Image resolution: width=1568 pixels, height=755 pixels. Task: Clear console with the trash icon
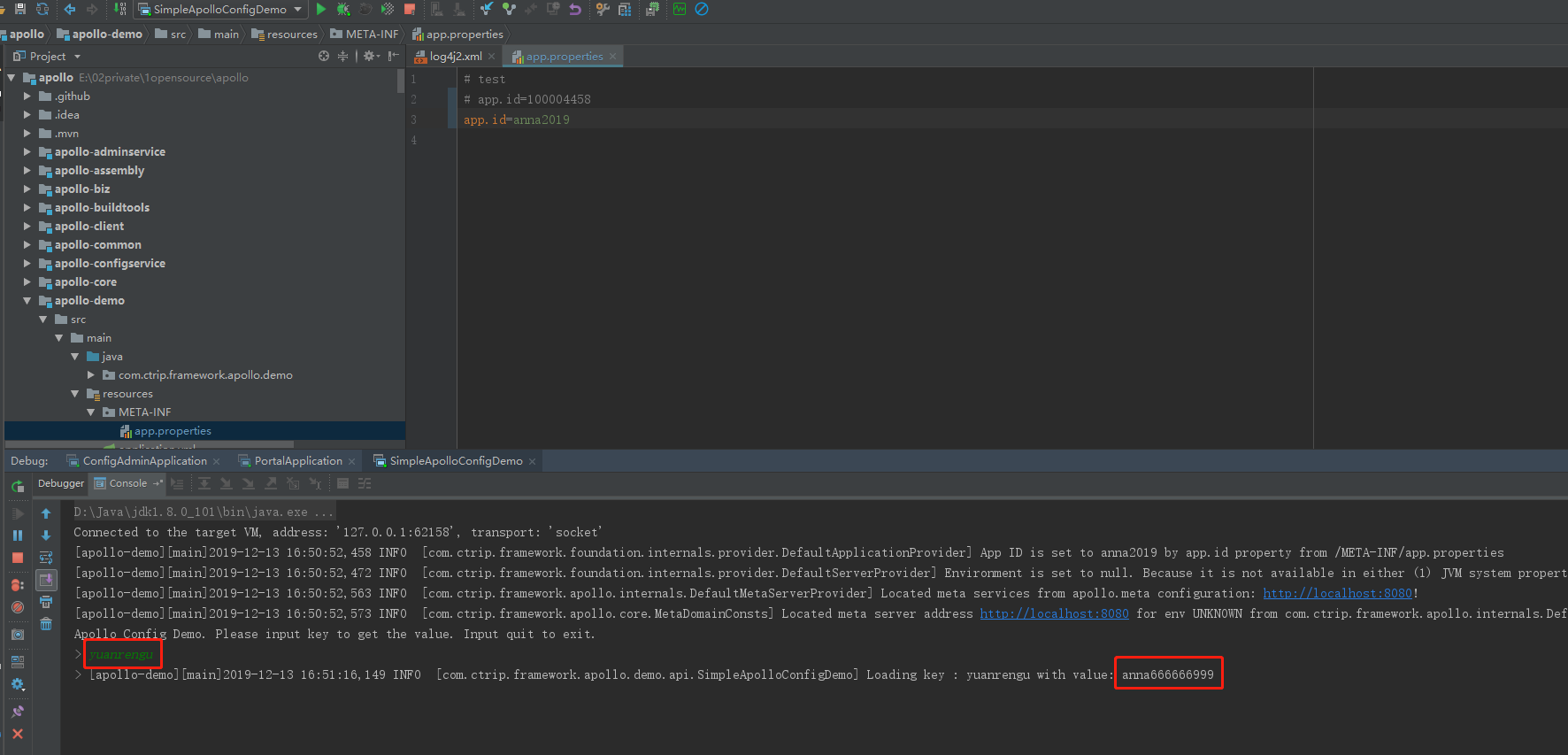(x=46, y=624)
